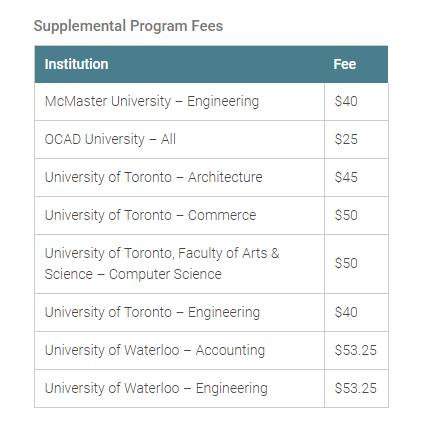Click the word Engineering in McMaster row

(x=223, y=102)
